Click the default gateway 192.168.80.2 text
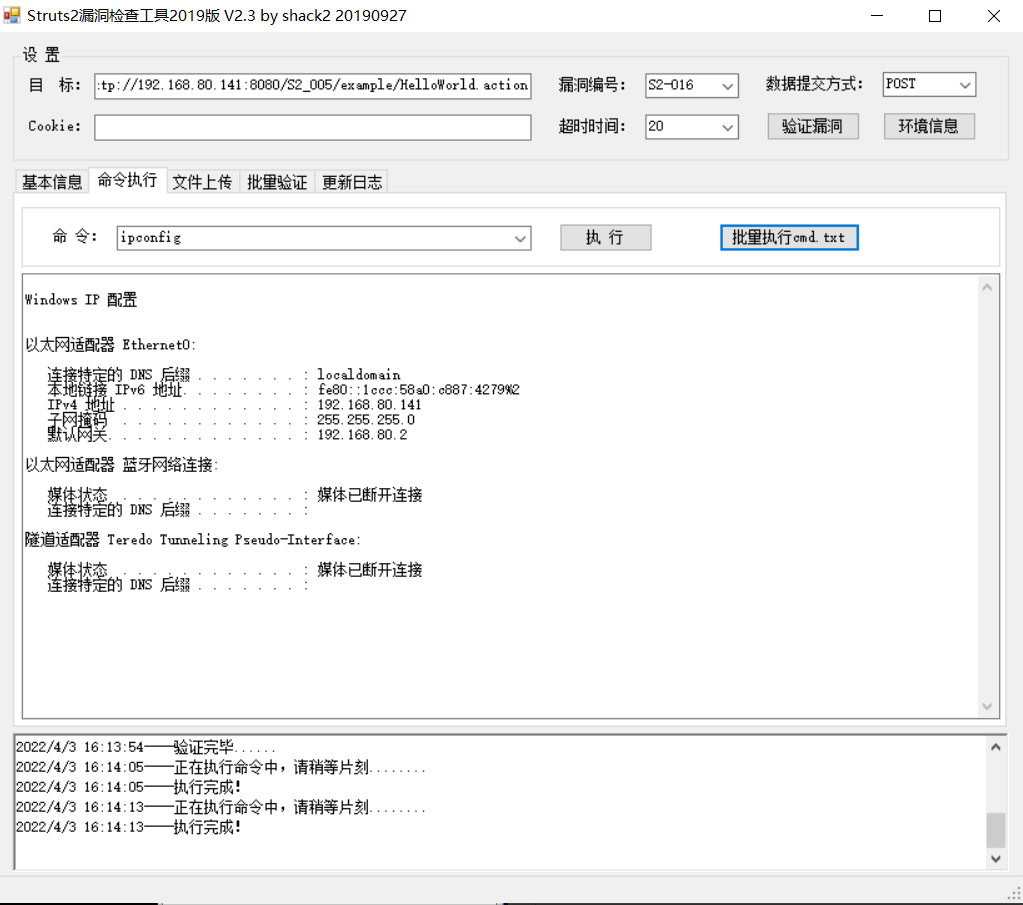Image resolution: width=1023 pixels, height=905 pixels. (x=362, y=435)
